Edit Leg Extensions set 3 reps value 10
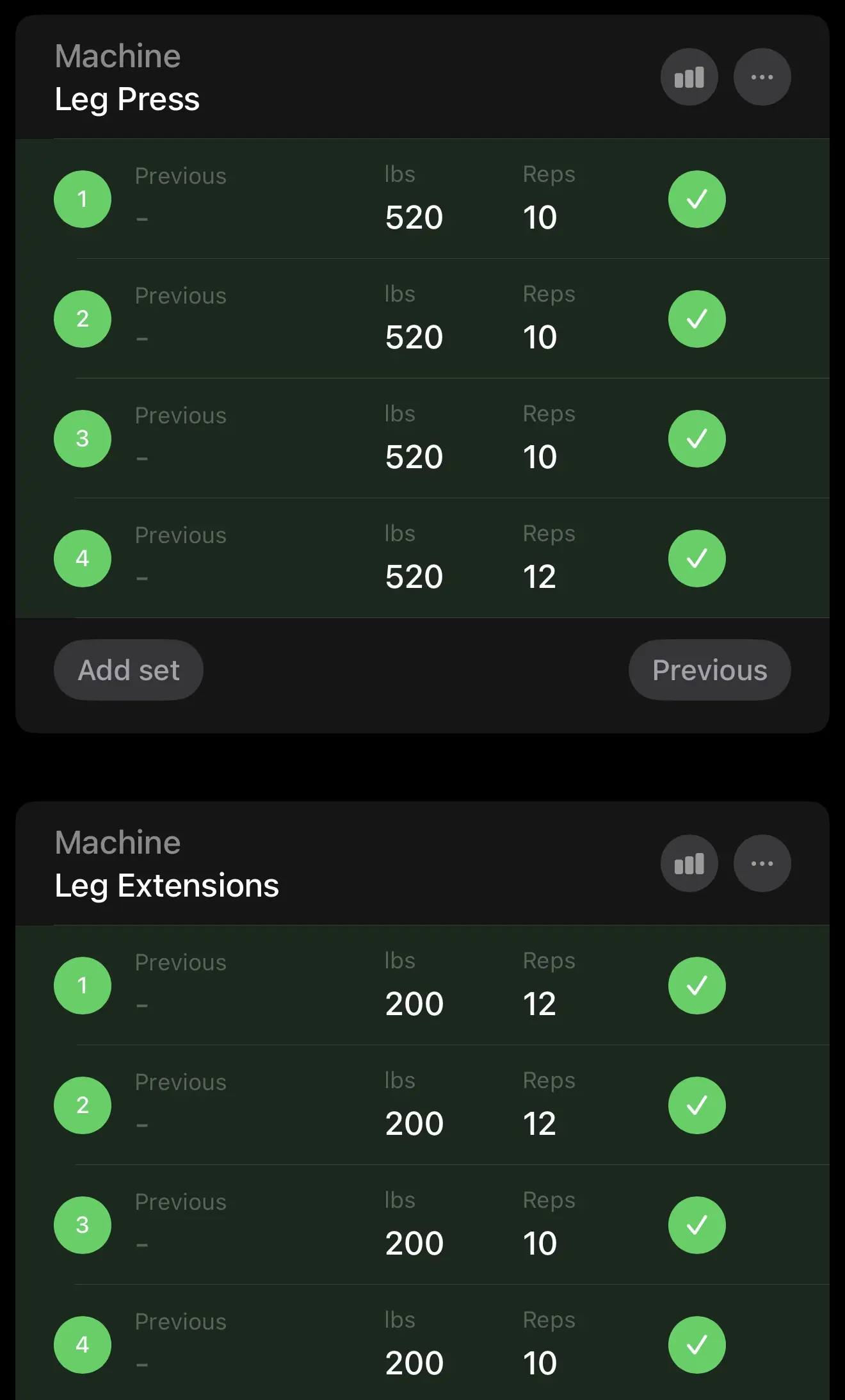This screenshot has height=1400, width=845. pyautogui.click(x=540, y=1244)
